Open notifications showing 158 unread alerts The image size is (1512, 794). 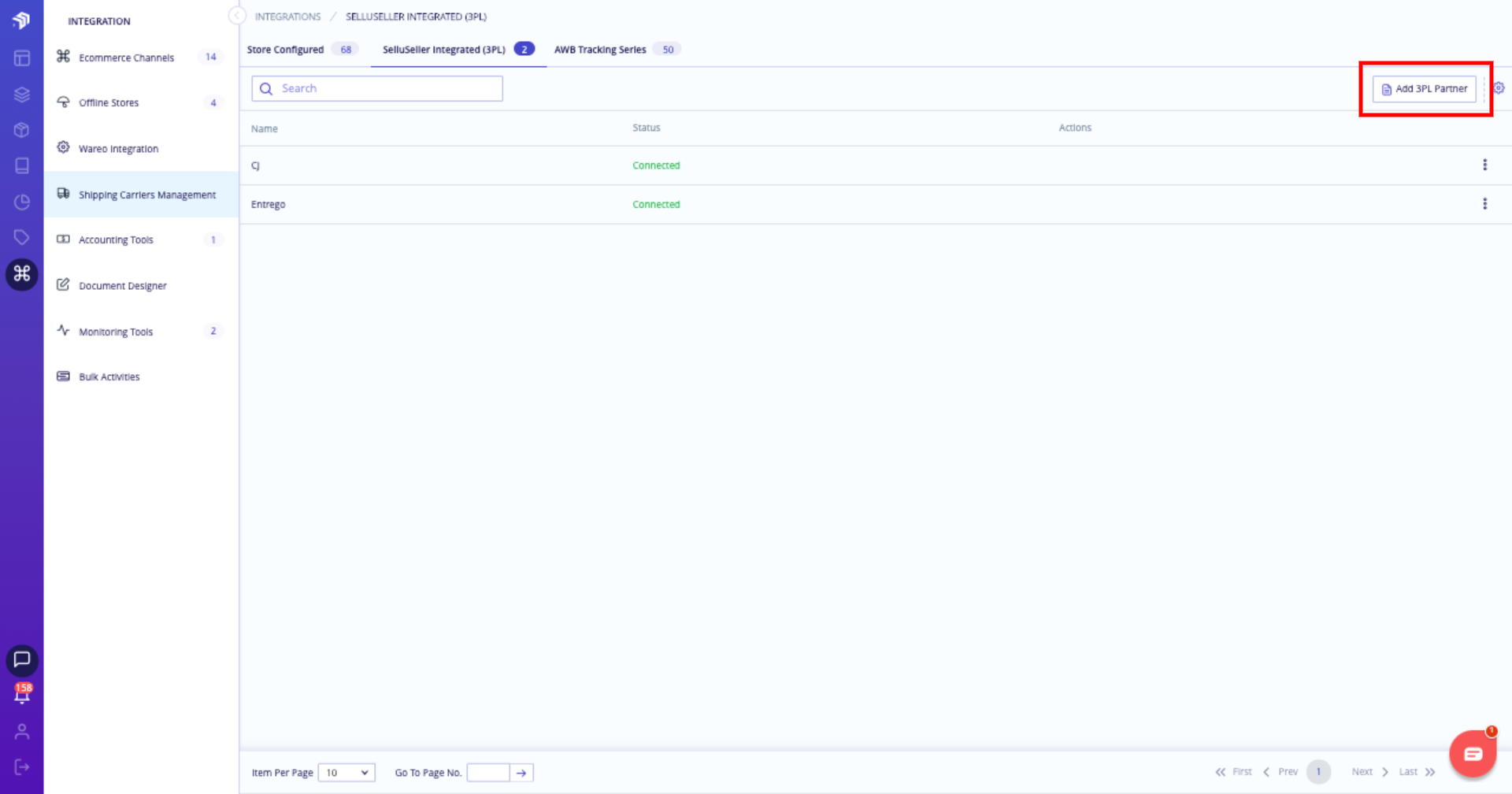click(21, 696)
